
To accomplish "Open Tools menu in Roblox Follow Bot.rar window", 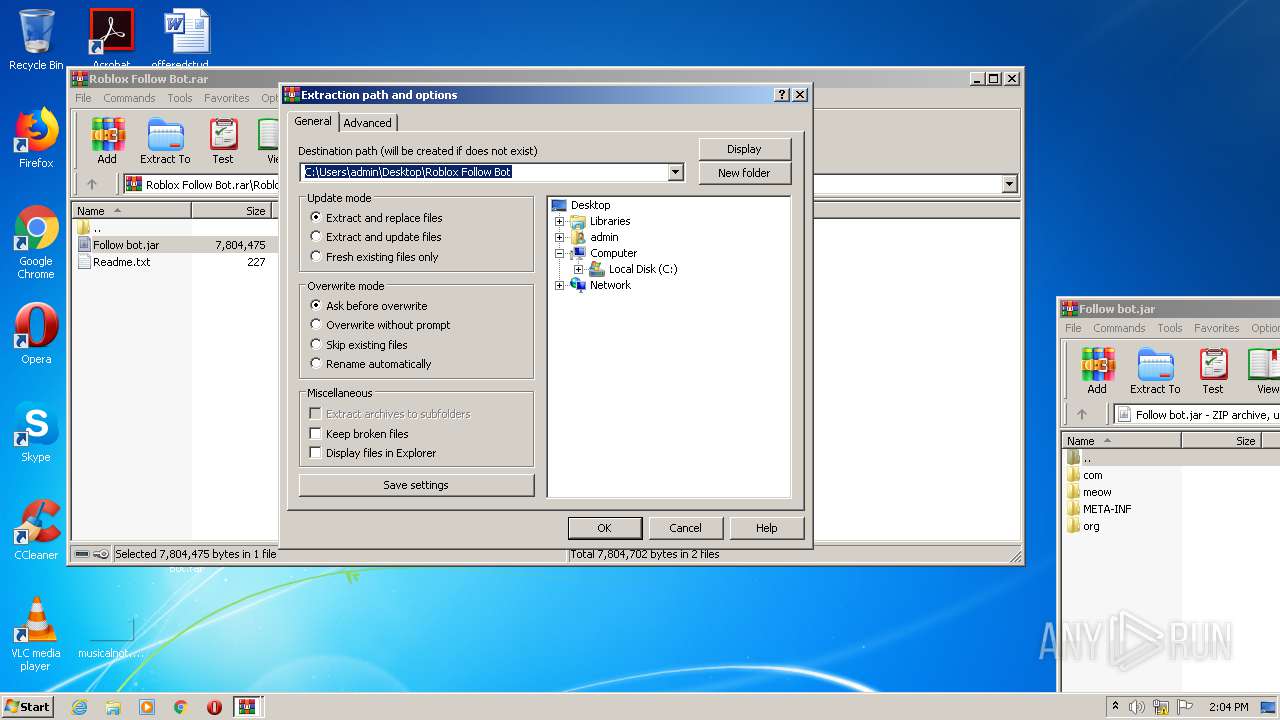I will 180,98.
